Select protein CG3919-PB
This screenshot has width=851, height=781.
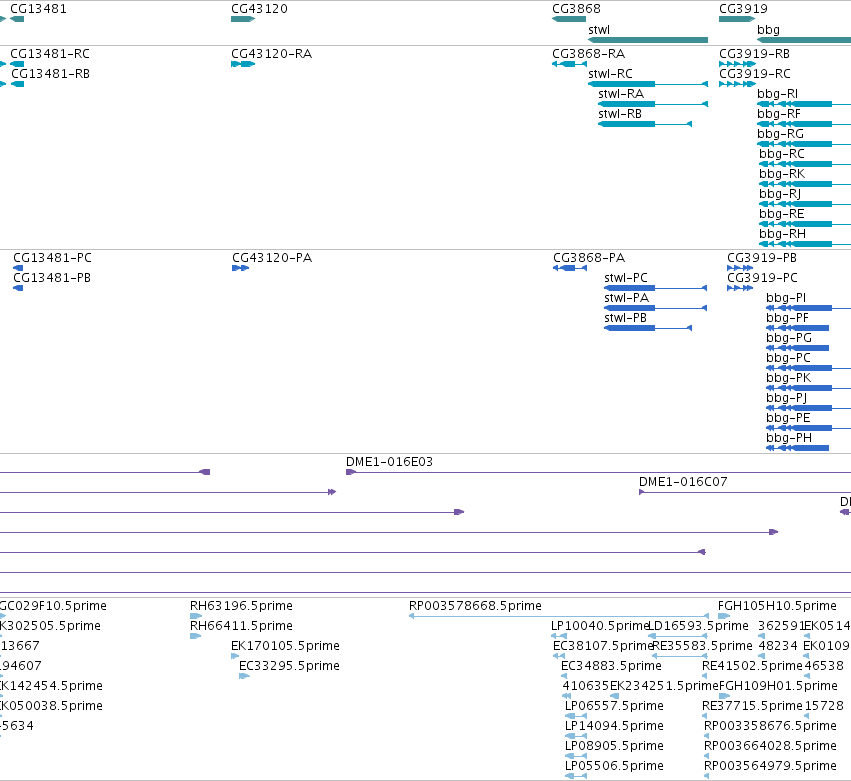(762, 258)
